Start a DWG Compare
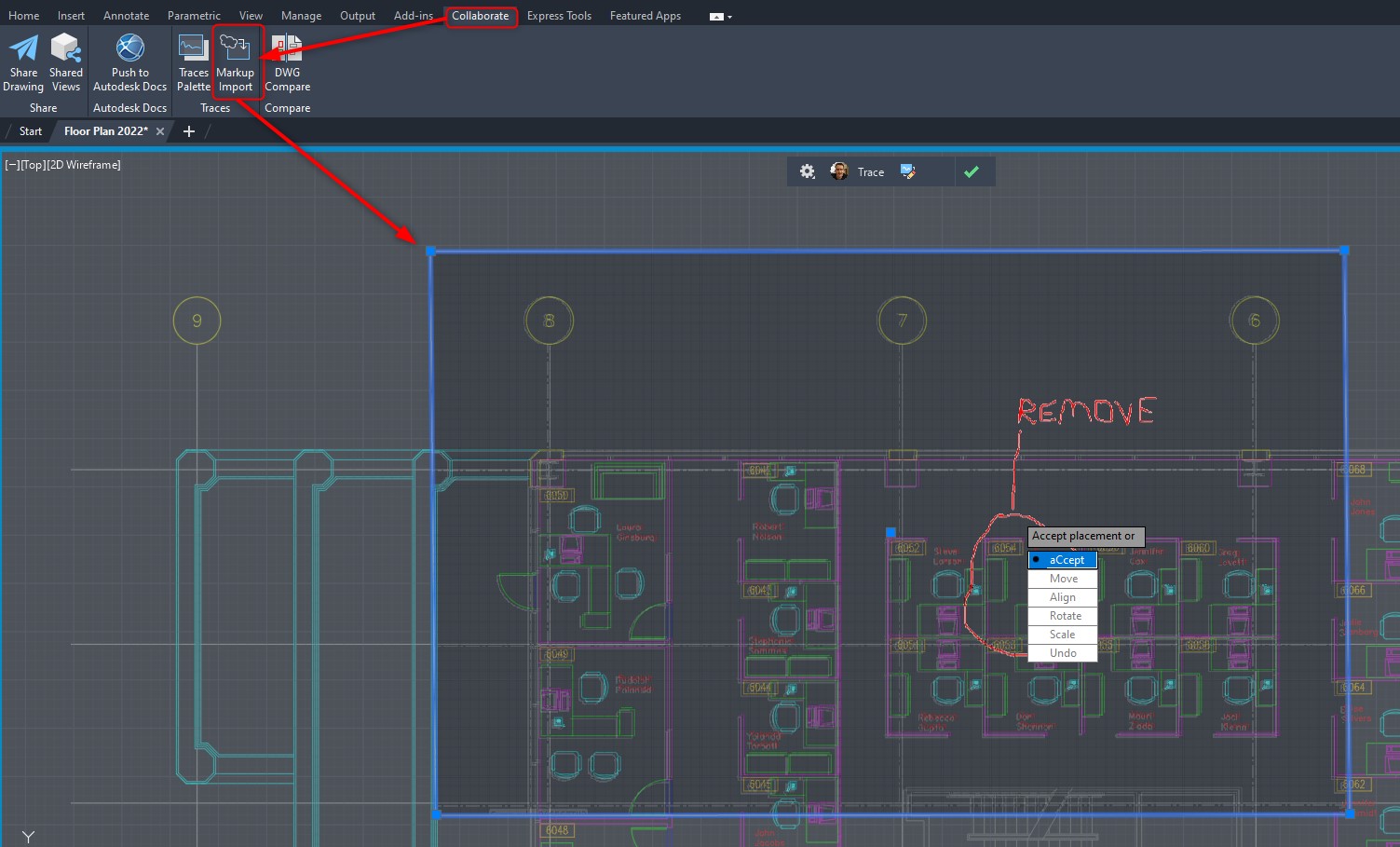This screenshot has width=1400, height=847. tap(287, 62)
